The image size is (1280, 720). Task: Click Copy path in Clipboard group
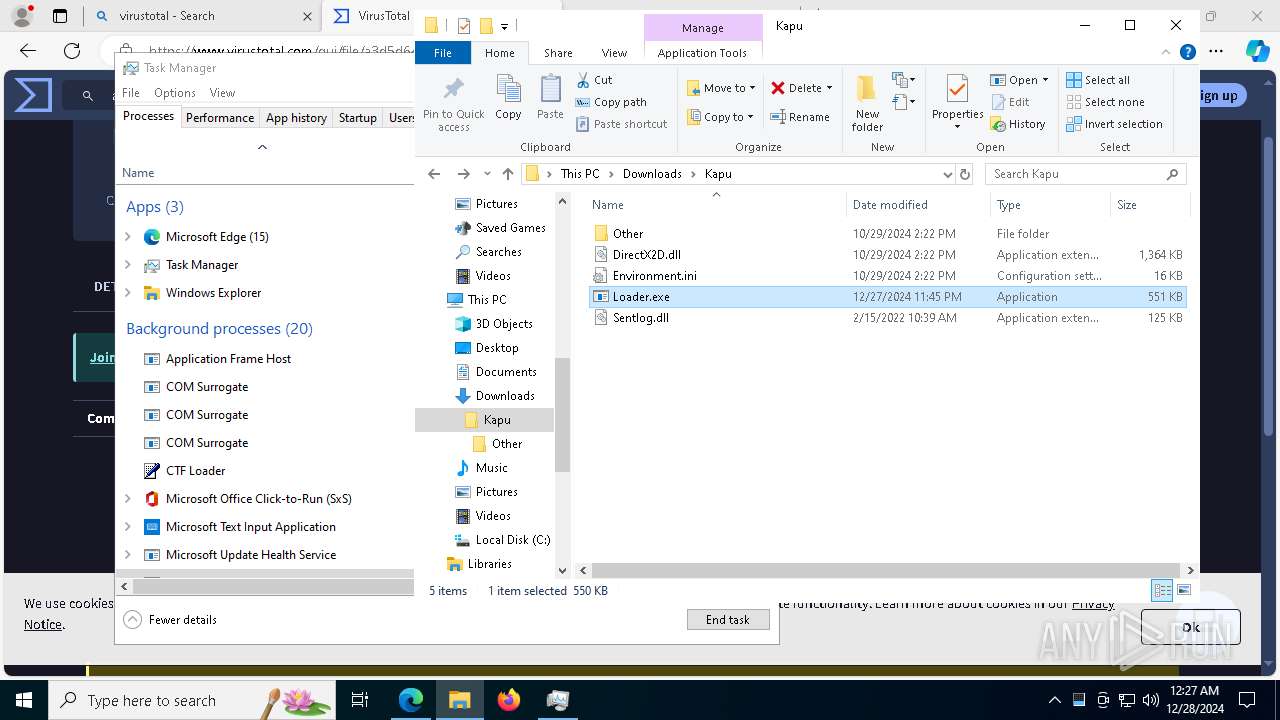[611, 102]
